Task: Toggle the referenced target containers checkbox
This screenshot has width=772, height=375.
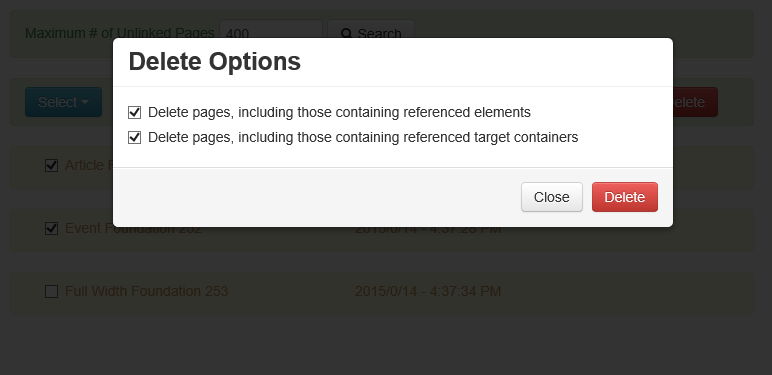Action: click(x=134, y=137)
